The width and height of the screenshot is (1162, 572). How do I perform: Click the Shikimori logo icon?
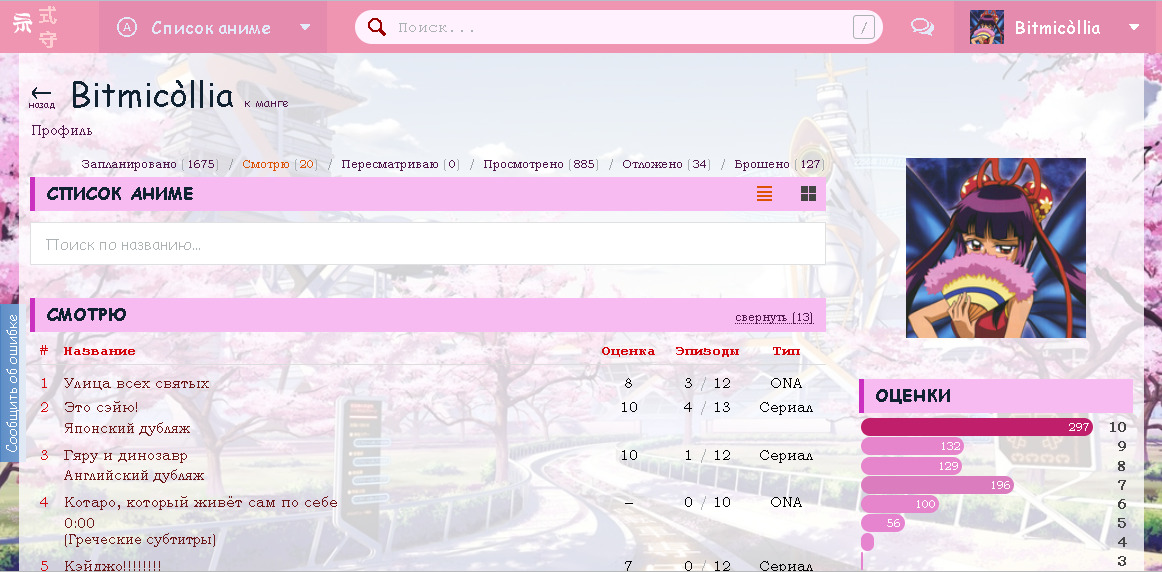[35, 27]
